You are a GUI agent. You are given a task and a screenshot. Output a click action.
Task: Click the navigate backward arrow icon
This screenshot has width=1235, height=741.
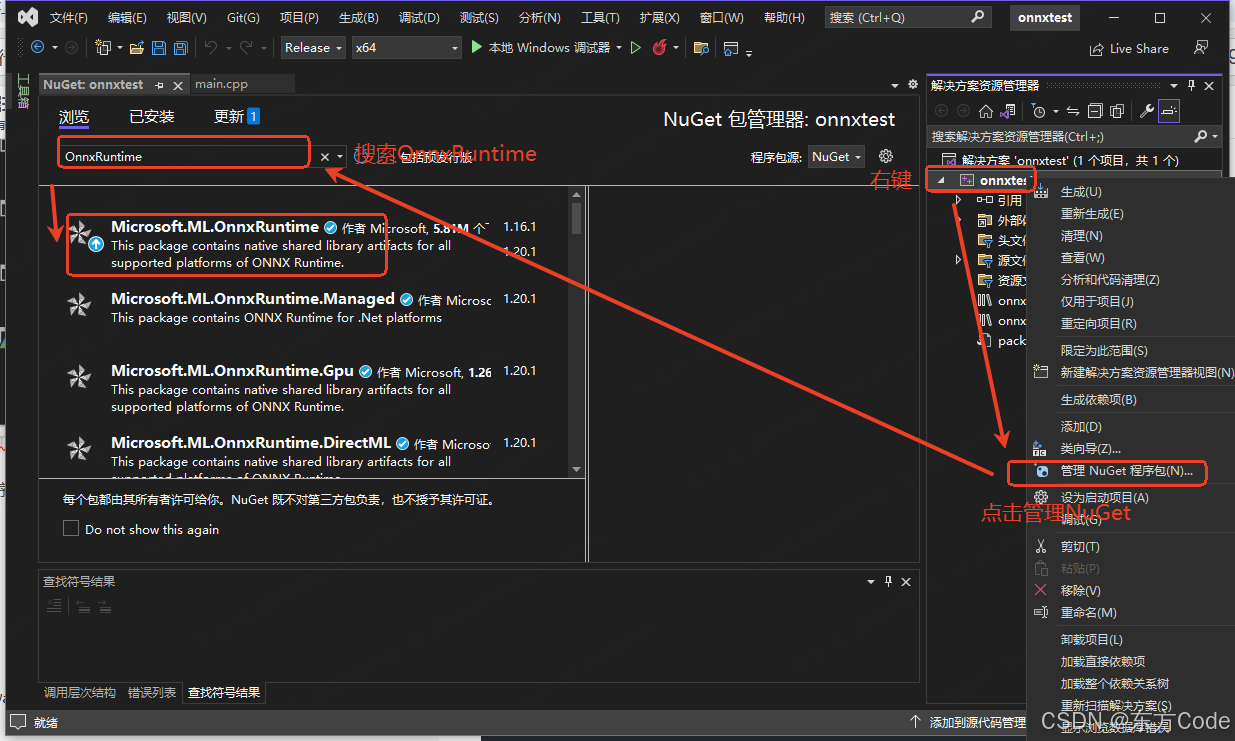tap(37, 47)
